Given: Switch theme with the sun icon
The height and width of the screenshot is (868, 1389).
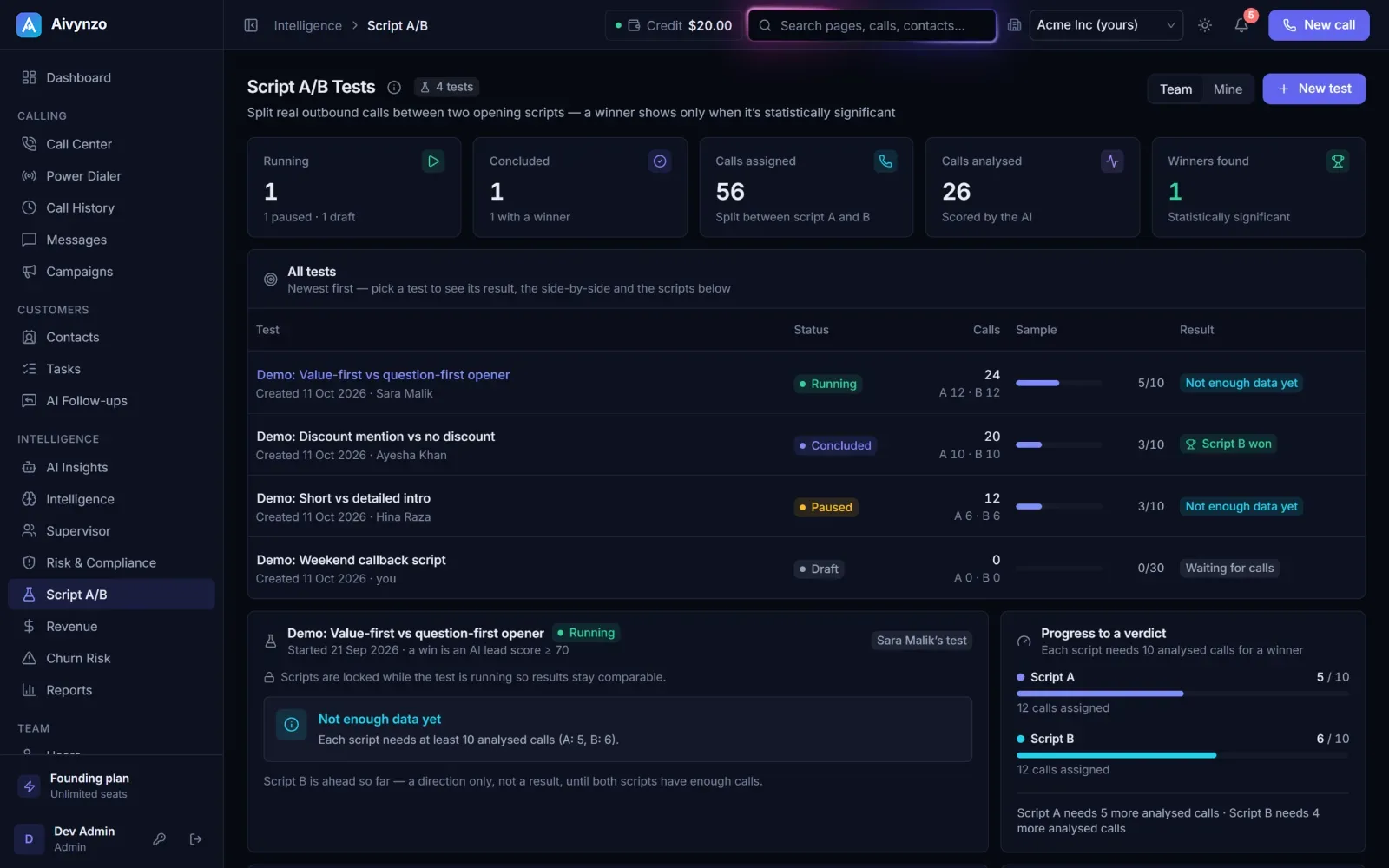Looking at the screenshot, I should (x=1205, y=25).
